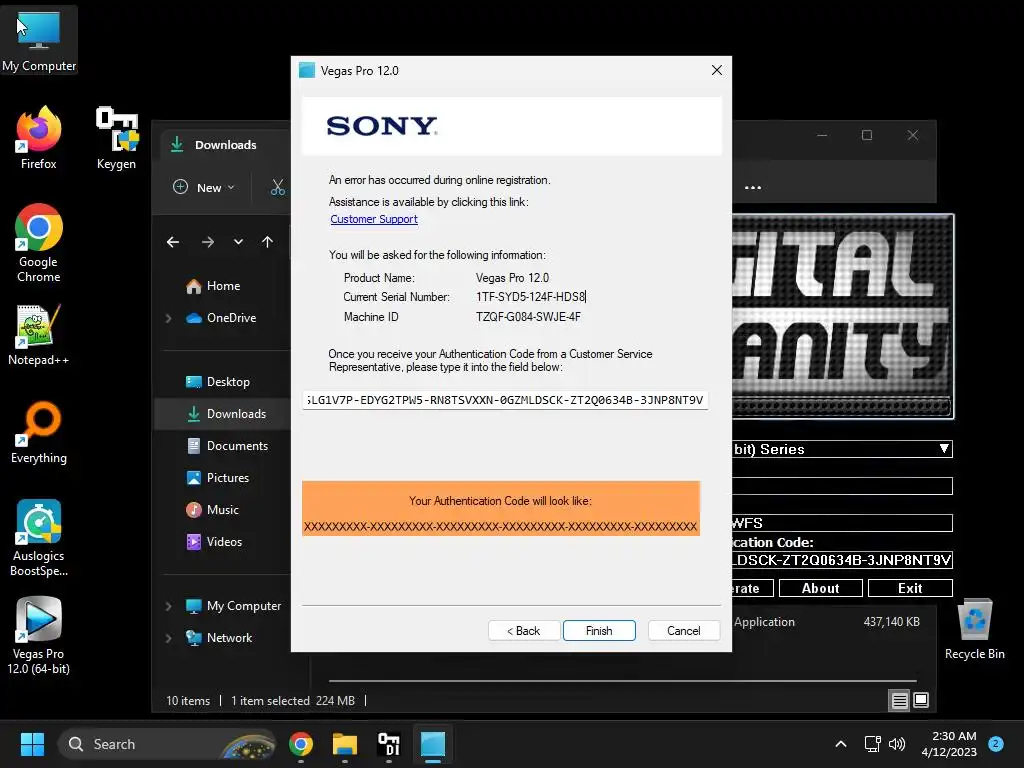Open the volume tray icon
Viewport: 1024px width, 768px height.
tap(897, 744)
